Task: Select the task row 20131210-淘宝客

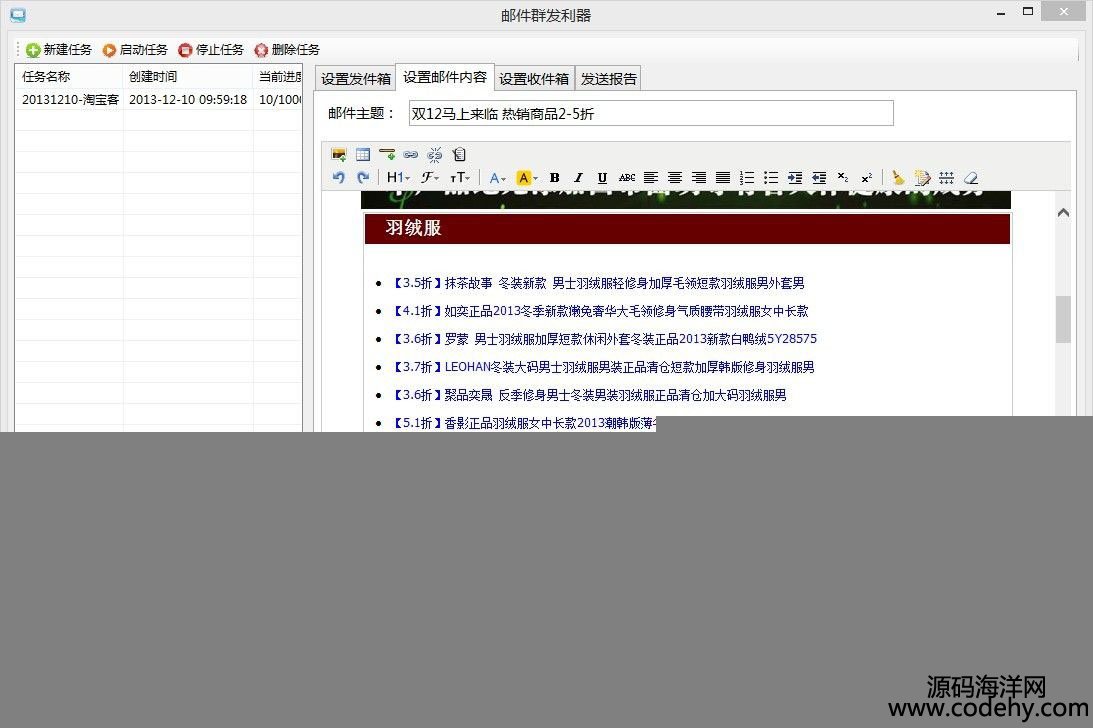Action: coord(159,100)
